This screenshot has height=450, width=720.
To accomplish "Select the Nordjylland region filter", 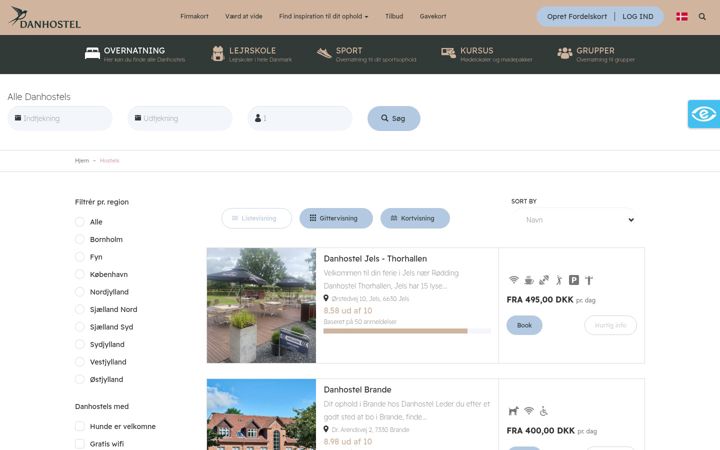I will [x=79, y=292].
